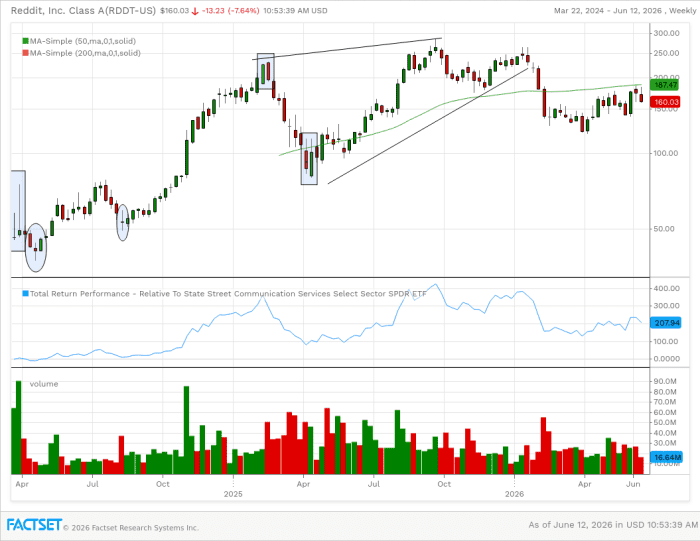Click the 10:53:39 AM USD timestamp in header

coord(295,11)
